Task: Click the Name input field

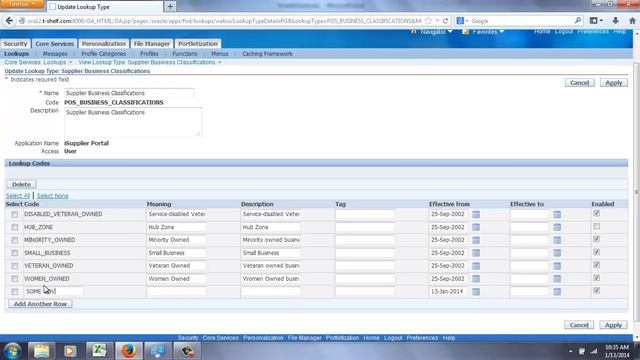Action: coord(129,93)
